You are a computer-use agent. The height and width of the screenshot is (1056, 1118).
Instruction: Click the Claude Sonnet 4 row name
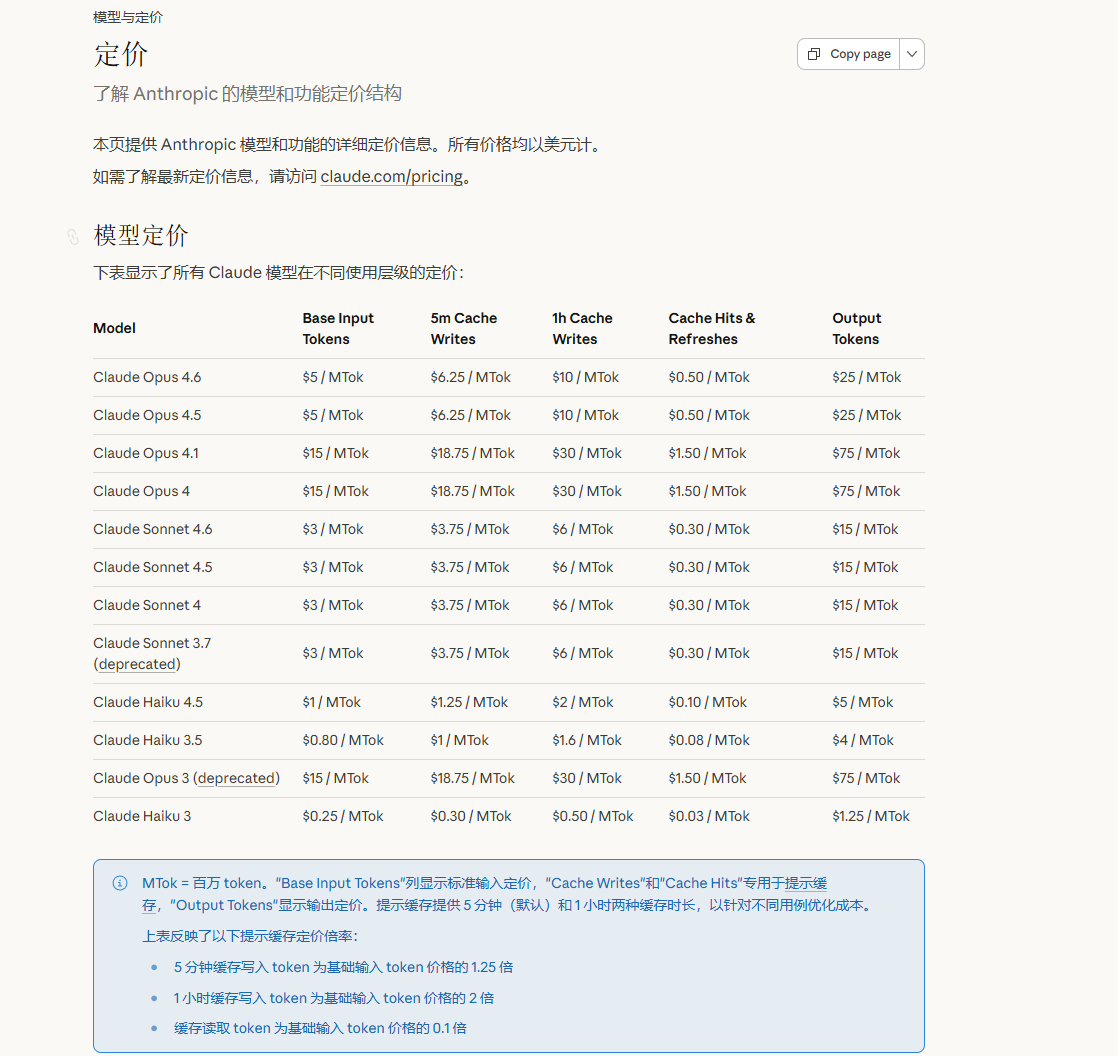click(147, 605)
